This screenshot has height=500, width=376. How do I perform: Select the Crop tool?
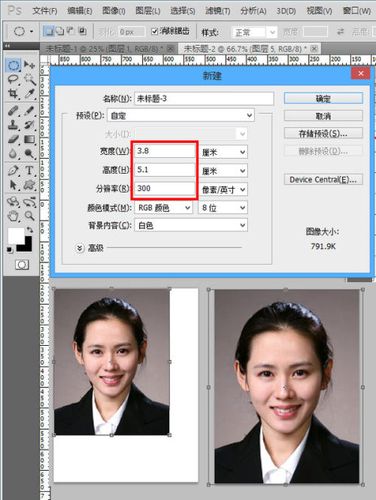(13, 94)
